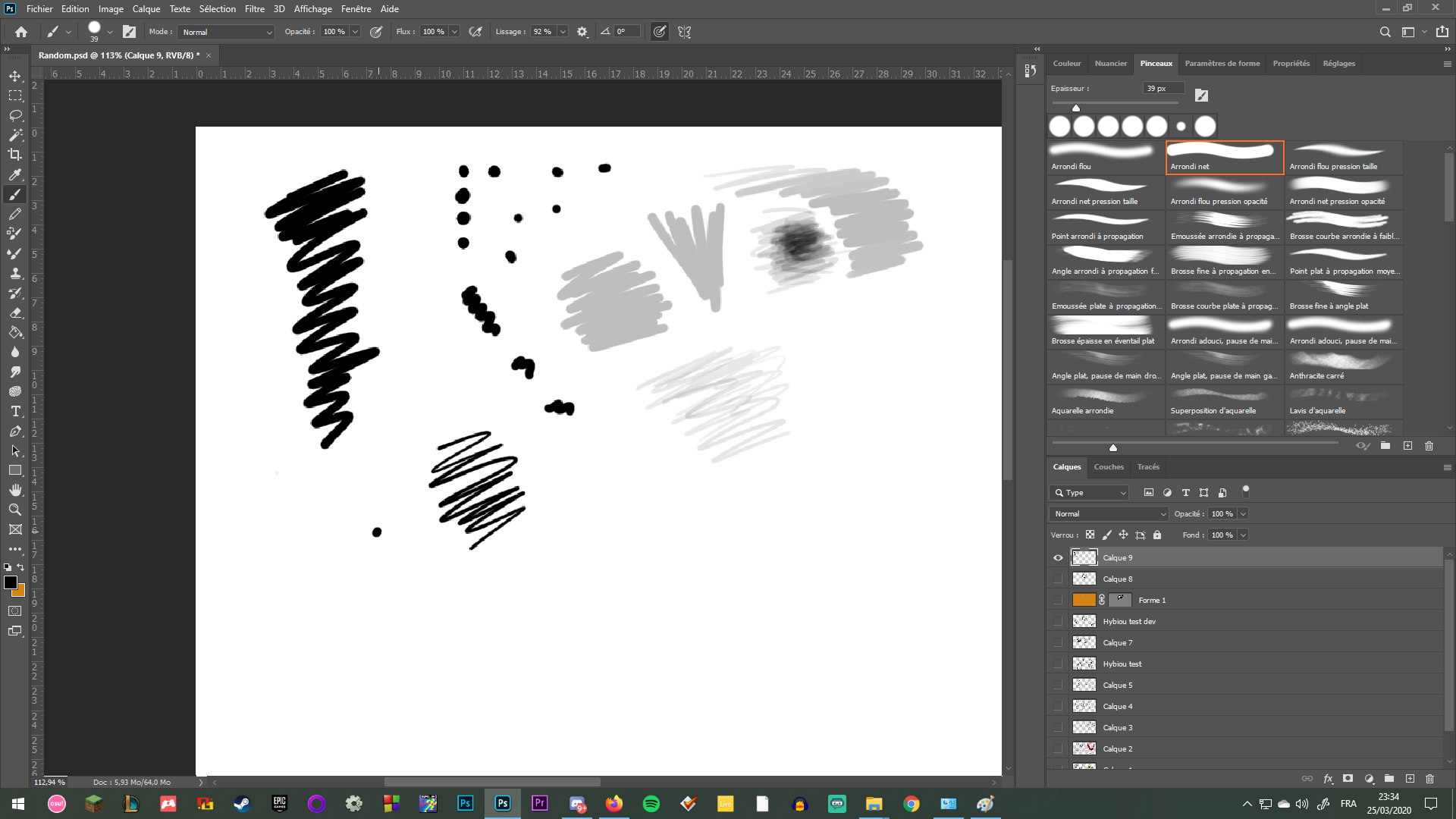Select the Lasso tool

pyautogui.click(x=15, y=115)
